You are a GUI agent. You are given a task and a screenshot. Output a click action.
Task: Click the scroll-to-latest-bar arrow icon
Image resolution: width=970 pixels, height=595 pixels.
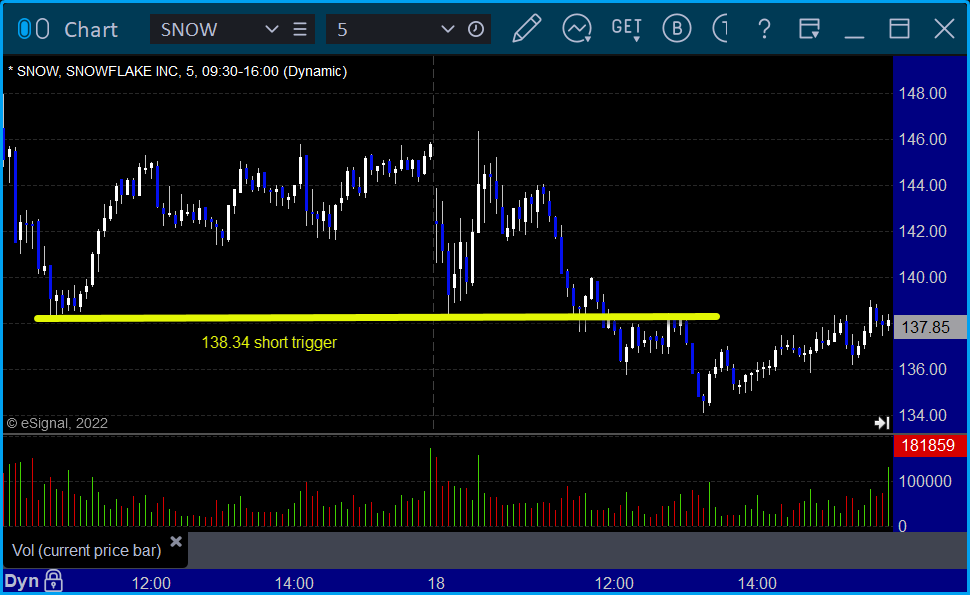(x=882, y=422)
